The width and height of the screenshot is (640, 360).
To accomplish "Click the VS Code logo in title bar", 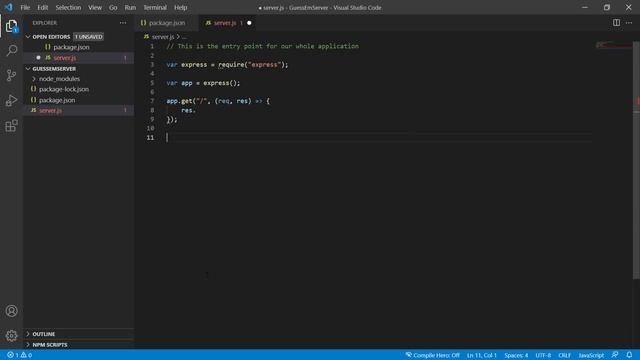I will click(9, 7).
